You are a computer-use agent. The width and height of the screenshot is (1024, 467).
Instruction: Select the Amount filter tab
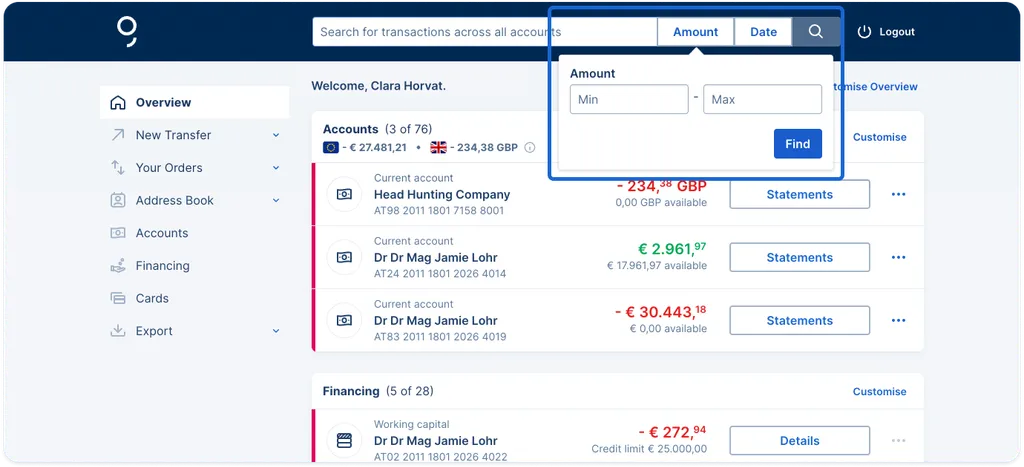pyautogui.click(x=695, y=32)
